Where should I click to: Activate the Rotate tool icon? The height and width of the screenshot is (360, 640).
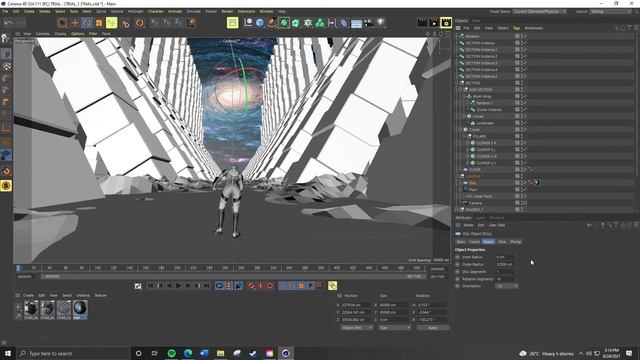coord(87,23)
